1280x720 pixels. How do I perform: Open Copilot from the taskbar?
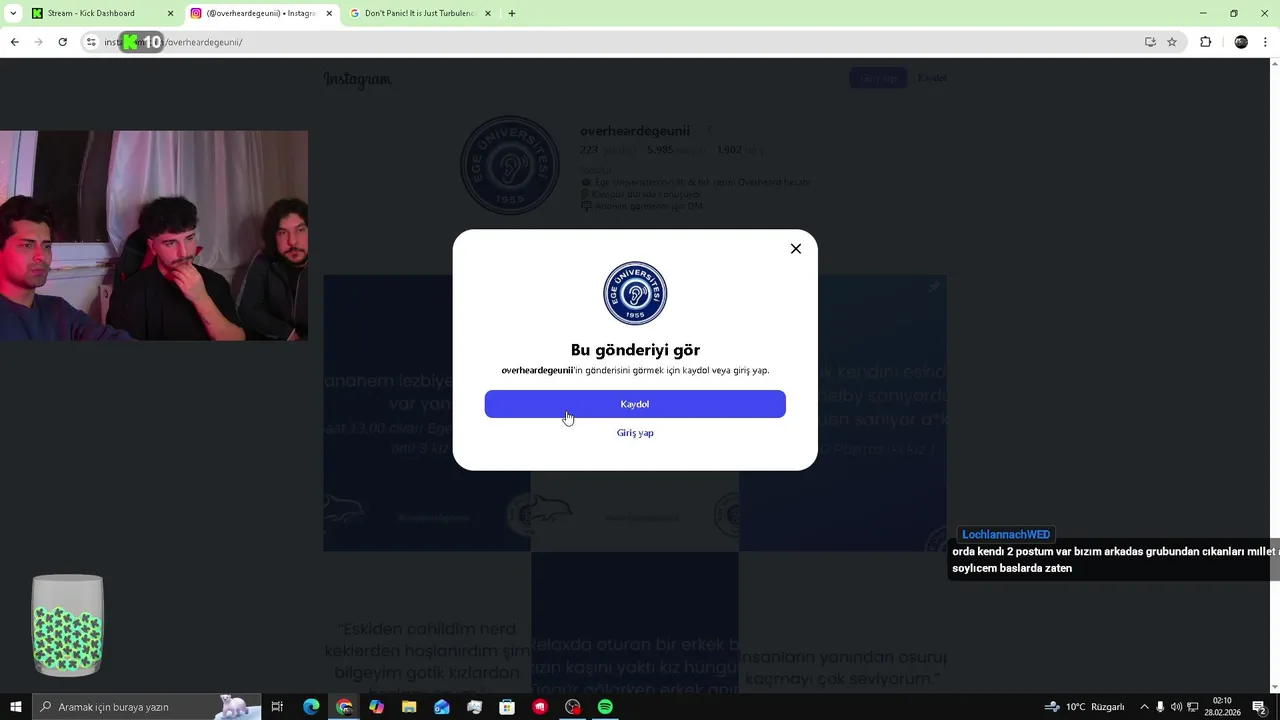(x=376, y=707)
